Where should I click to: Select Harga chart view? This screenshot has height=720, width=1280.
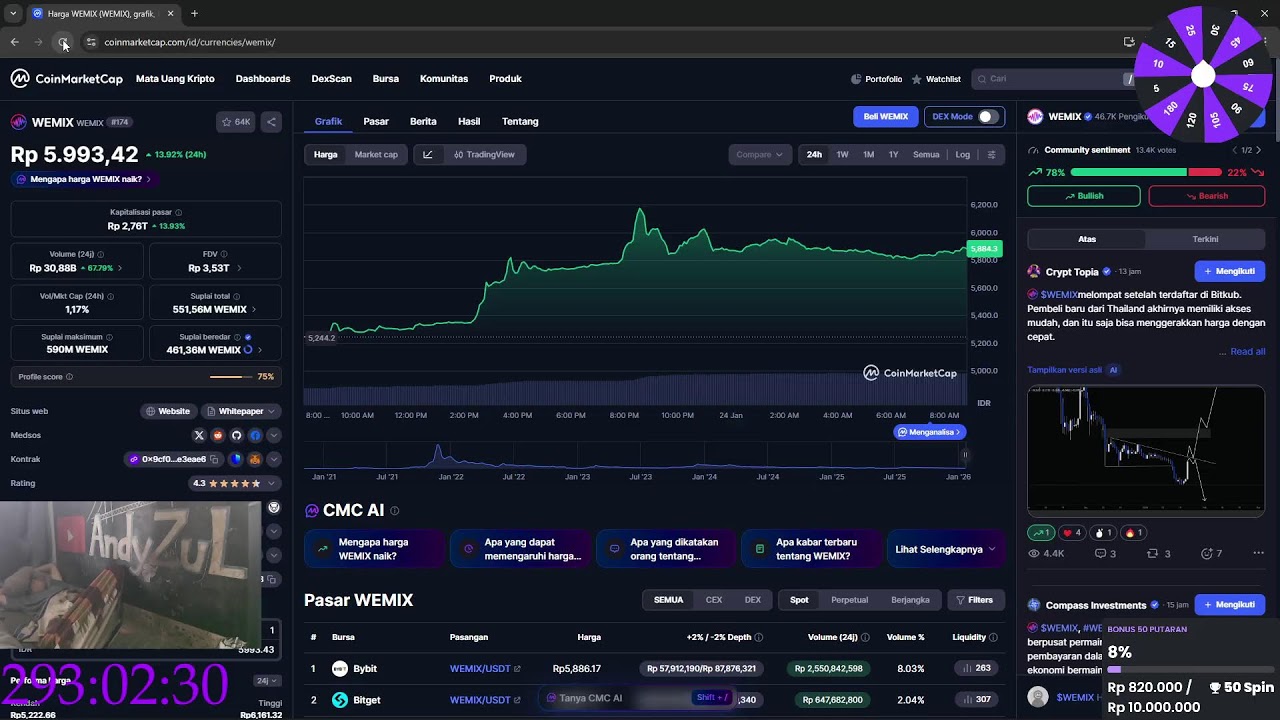(x=326, y=155)
